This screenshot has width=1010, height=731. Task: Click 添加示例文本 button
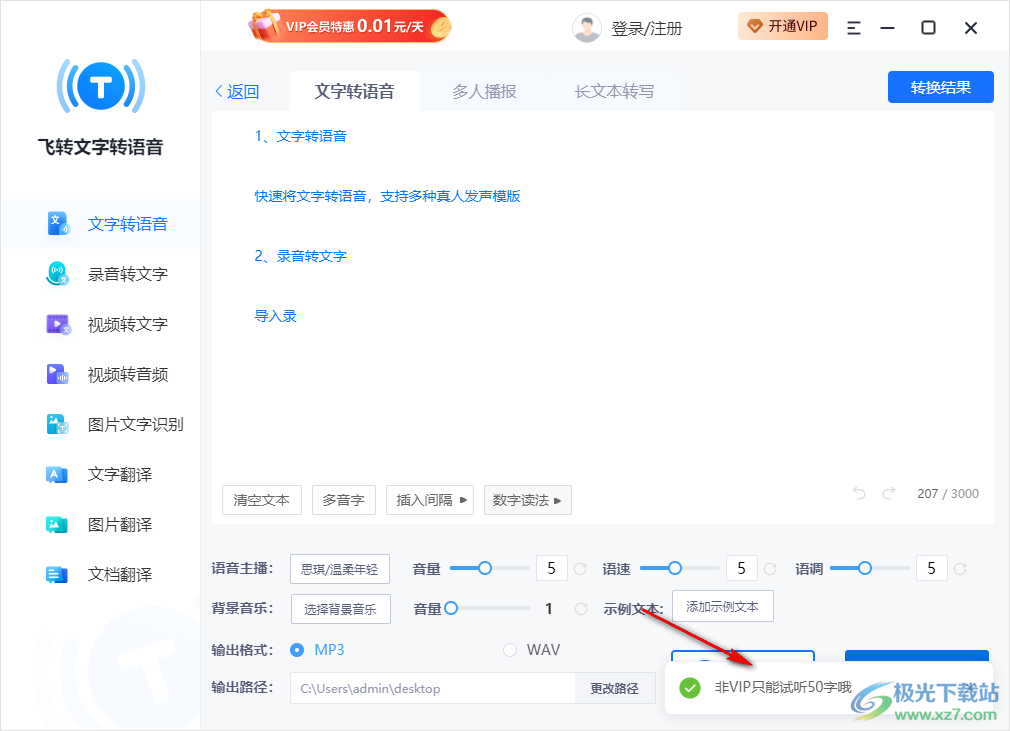coord(722,607)
